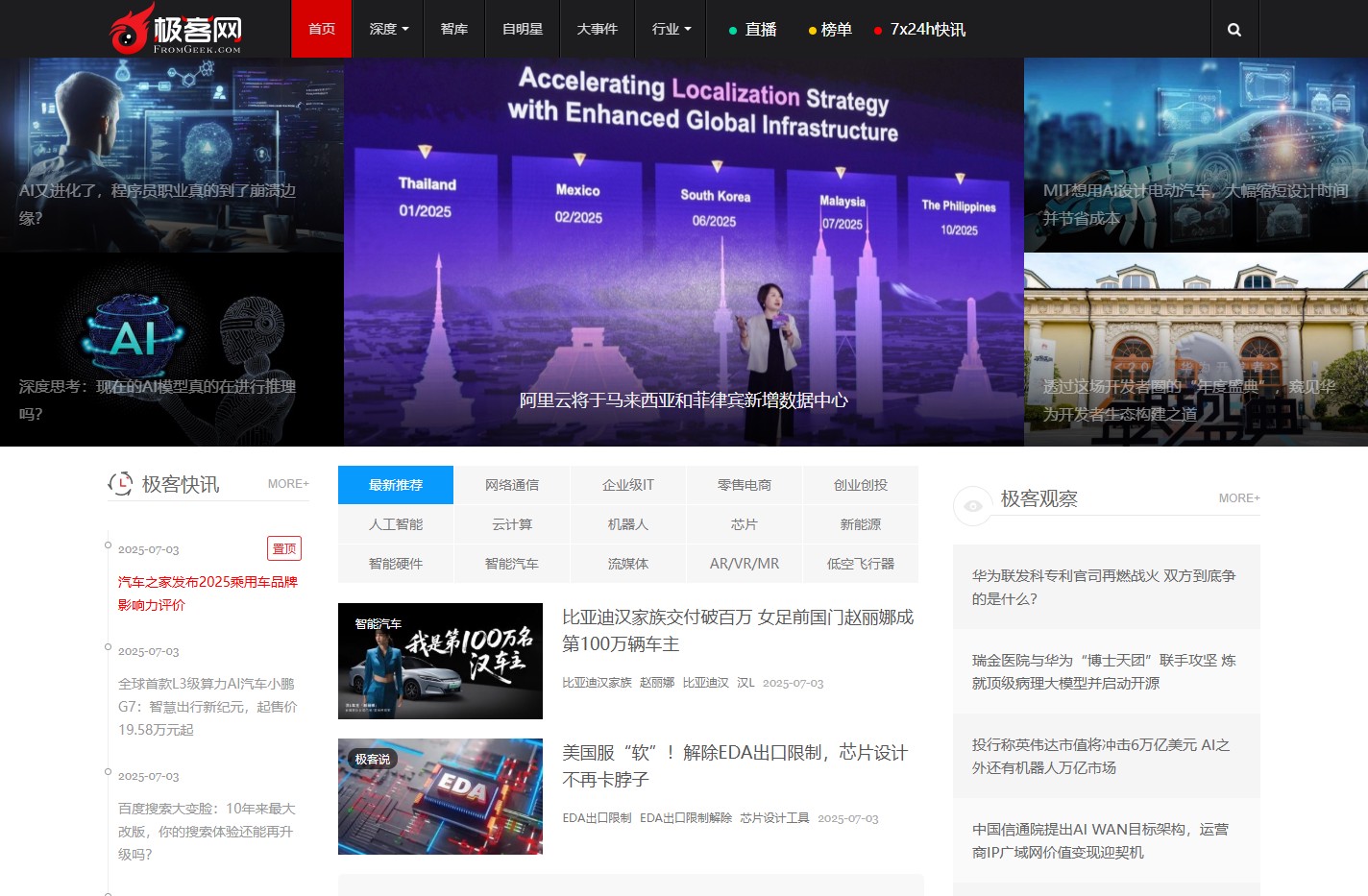The width and height of the screenshot is (1368, 896).
Task: Open the 榜单 link in navigation
Action: [837, 30]
